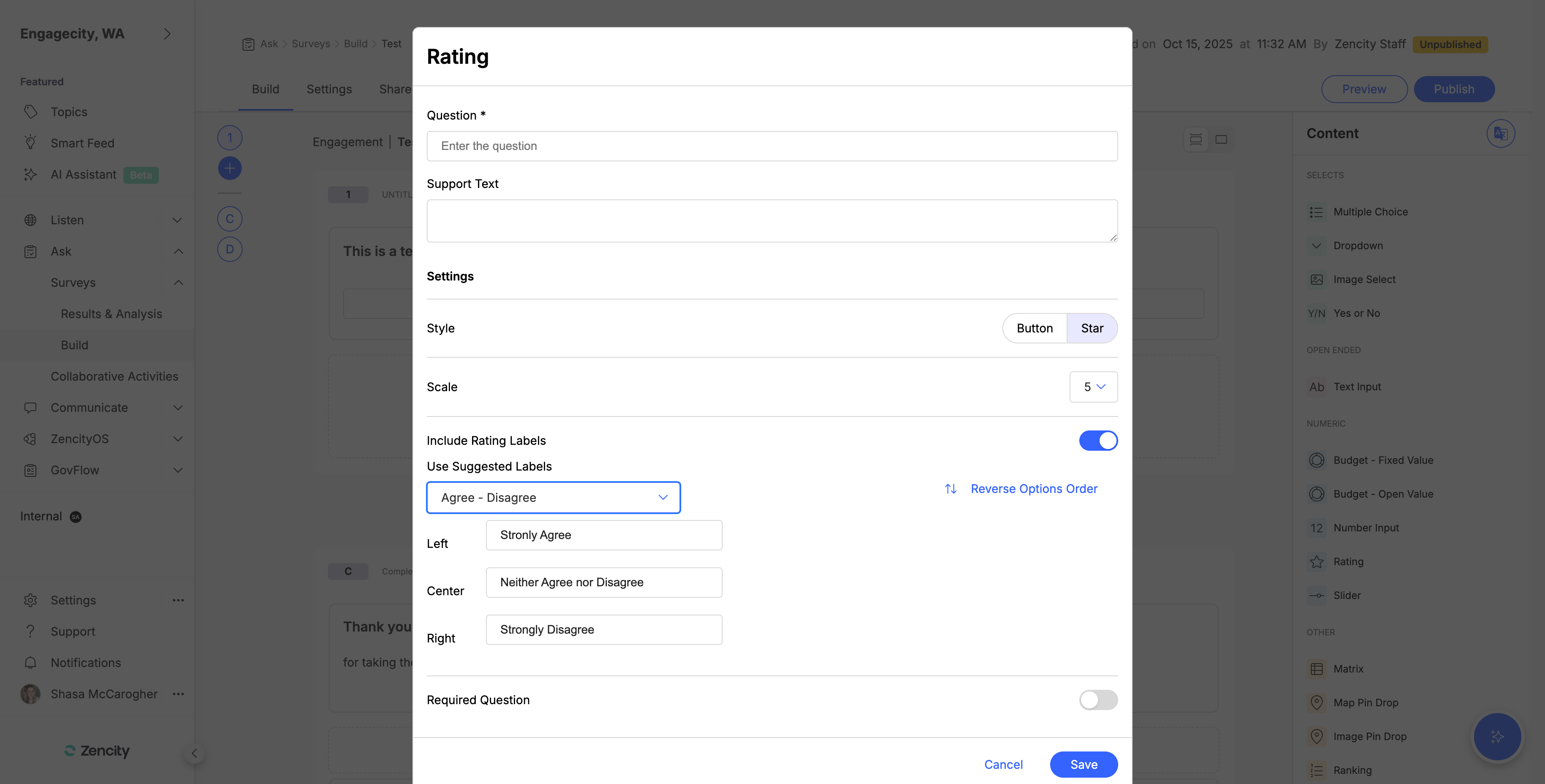Open the Scale dropdown showing 5
Viewport: 1545px width, 784px height.
(x=1093, y=387)
